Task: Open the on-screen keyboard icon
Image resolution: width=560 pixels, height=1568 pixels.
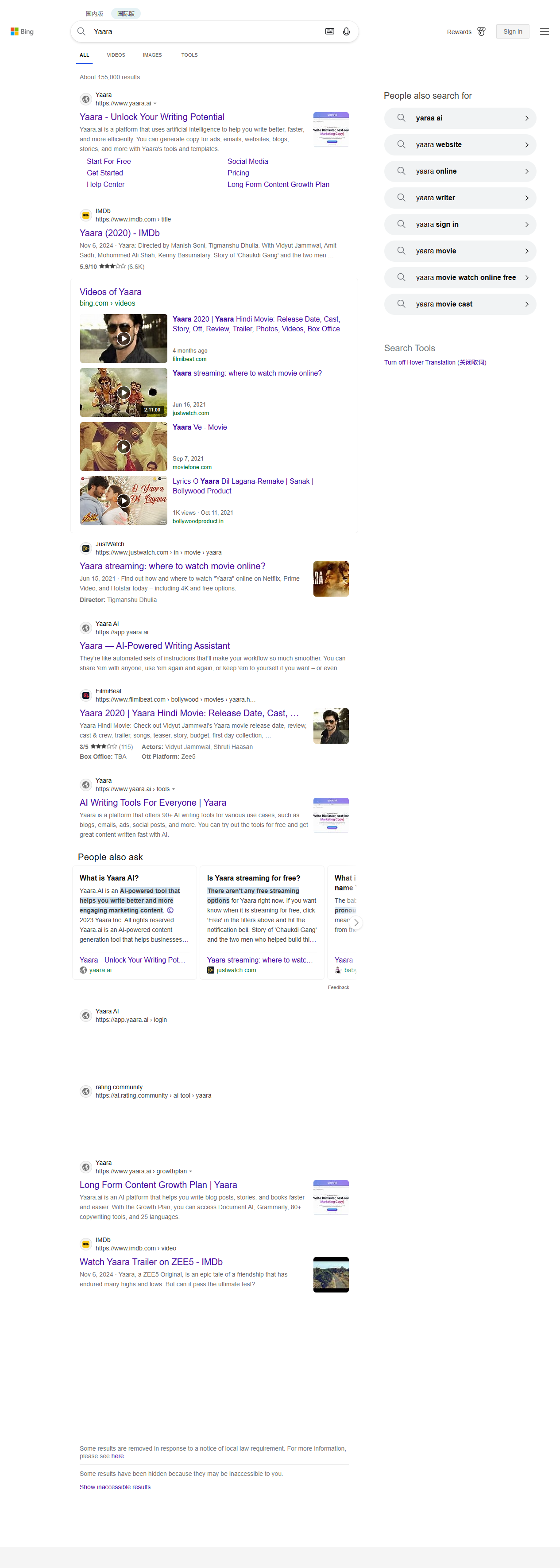Action: (329, 31)
